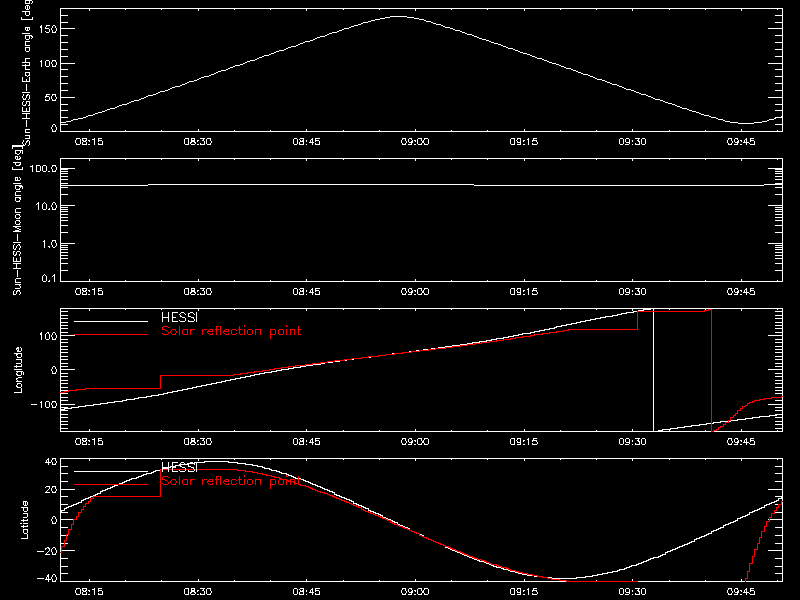Click the -20 tick on Latitude plot
800x600 pixels.
47,551
